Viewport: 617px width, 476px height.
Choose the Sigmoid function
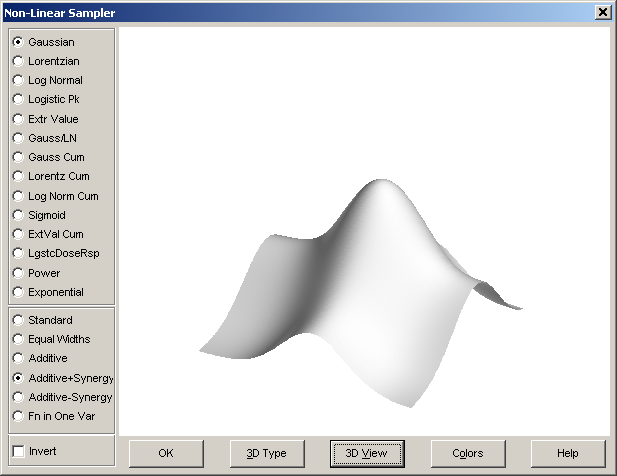(39, 215)
